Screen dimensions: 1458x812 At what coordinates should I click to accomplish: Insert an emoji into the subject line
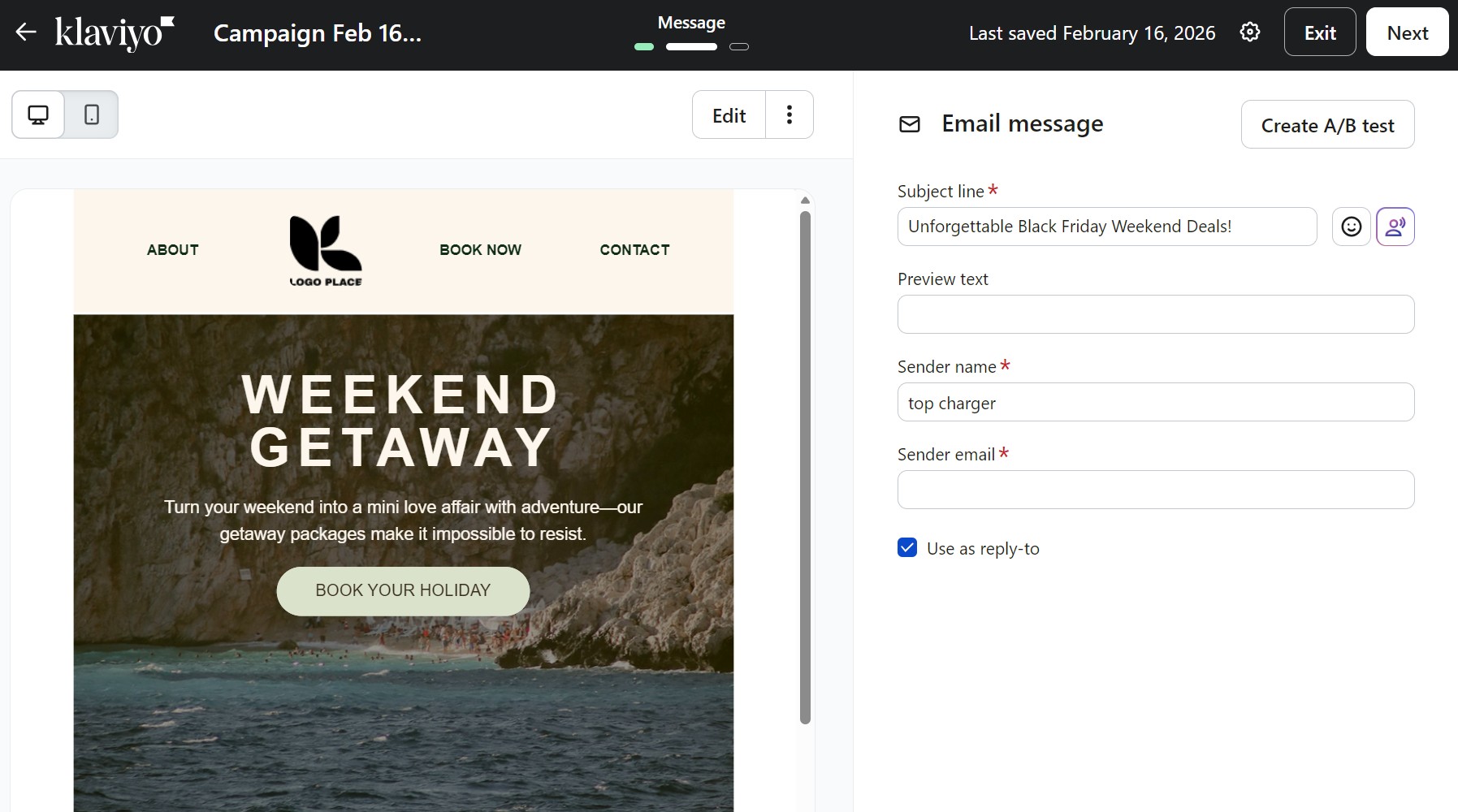coord(1351,227)
